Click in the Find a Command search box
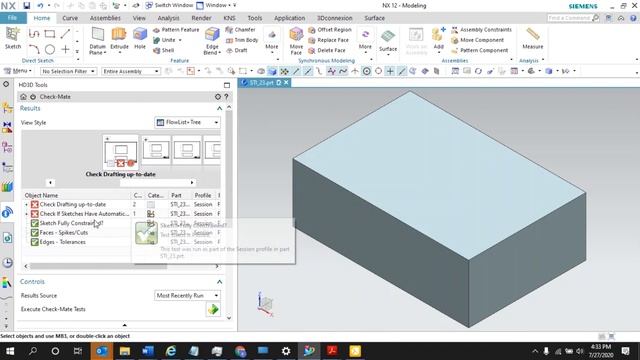Image resolution: width=640 pixels, height=360 pixels. tap(569, 18)
